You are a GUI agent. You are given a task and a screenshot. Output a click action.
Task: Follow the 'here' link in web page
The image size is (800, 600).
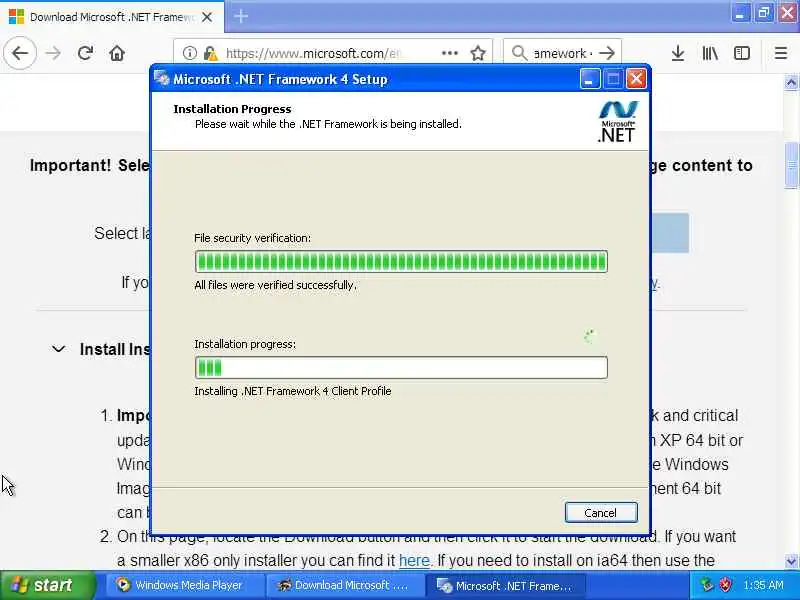tap(414, 561)
